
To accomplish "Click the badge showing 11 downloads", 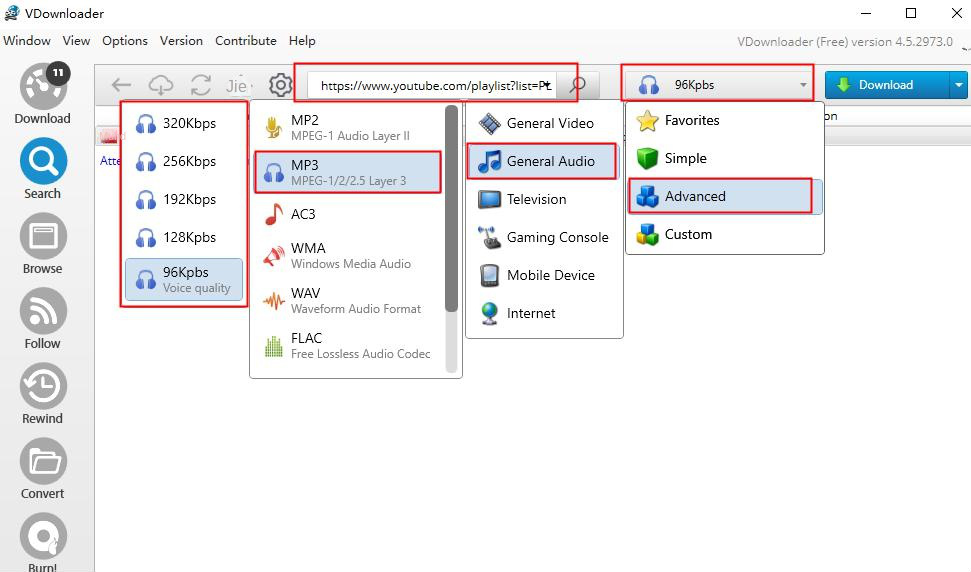I will pyautogui.click(x=58, y=73).
